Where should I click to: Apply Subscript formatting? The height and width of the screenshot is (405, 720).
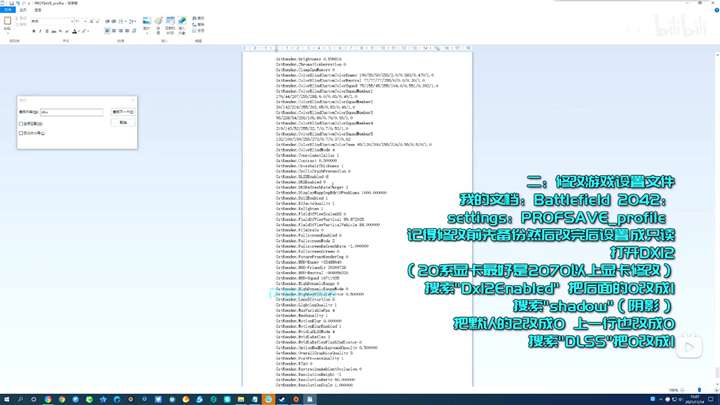coord(60,31)
